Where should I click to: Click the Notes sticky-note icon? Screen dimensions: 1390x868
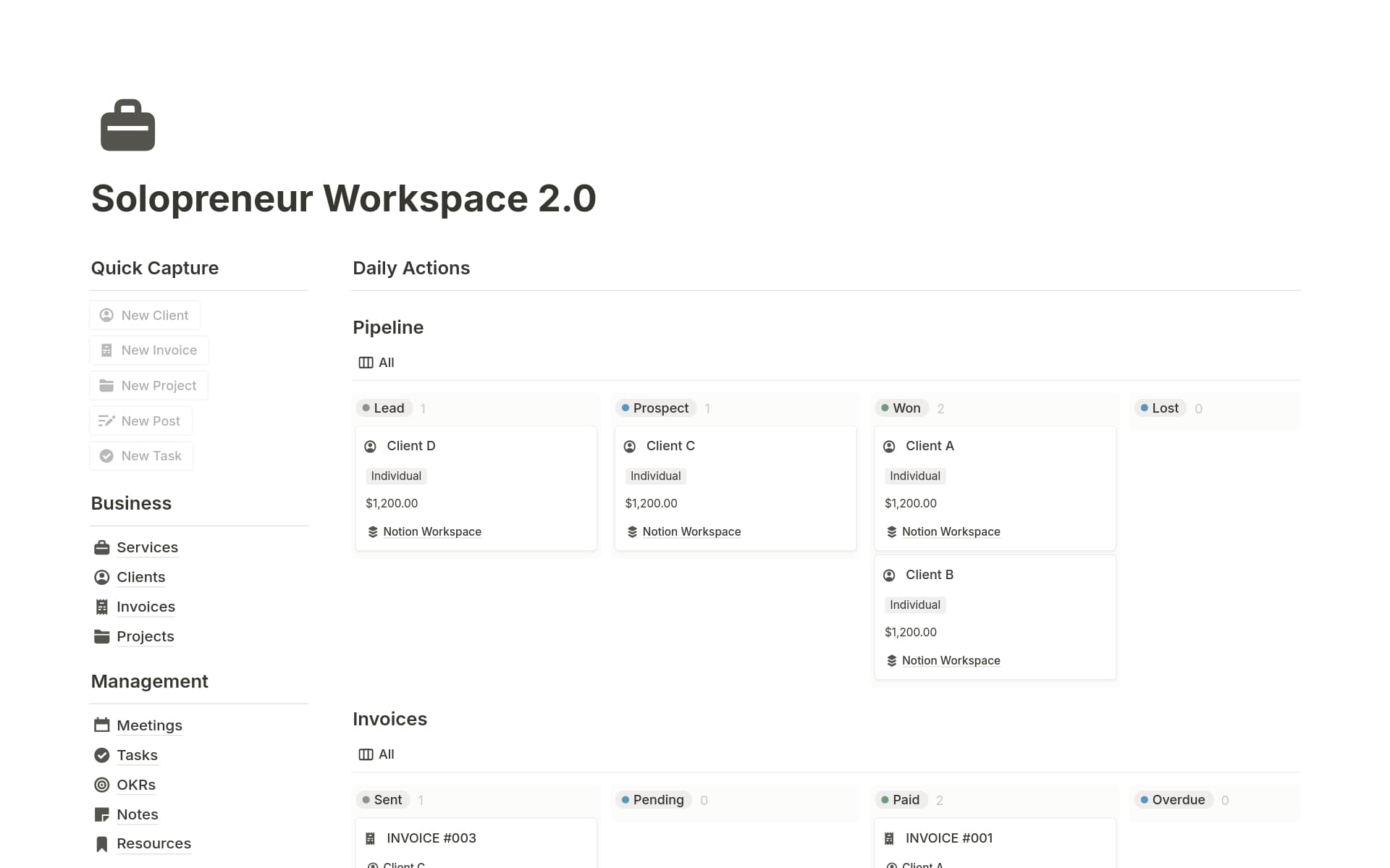point(102,814)
